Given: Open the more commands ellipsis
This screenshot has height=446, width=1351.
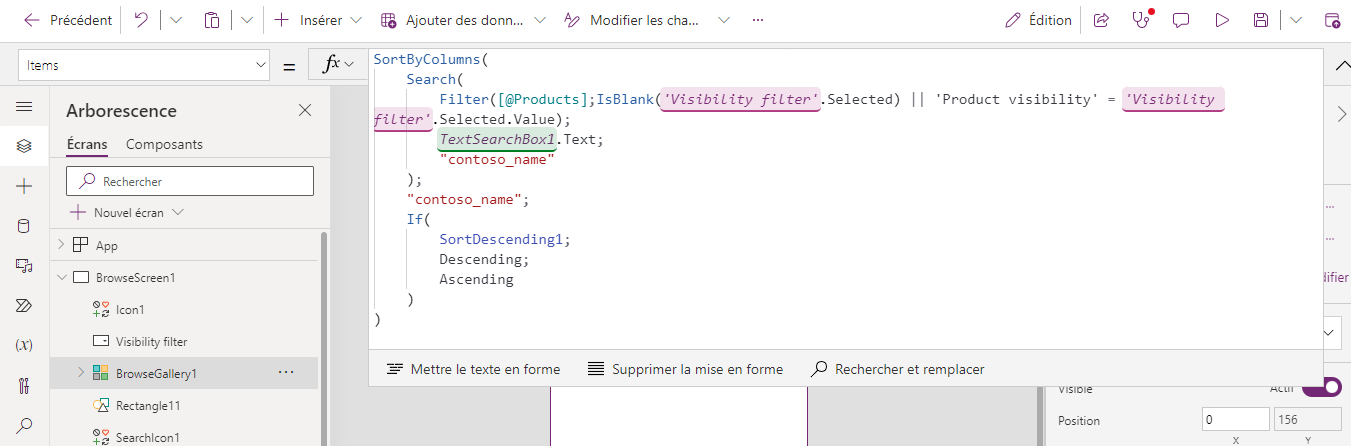Looking at the screenshot, I should pos(758,20).
